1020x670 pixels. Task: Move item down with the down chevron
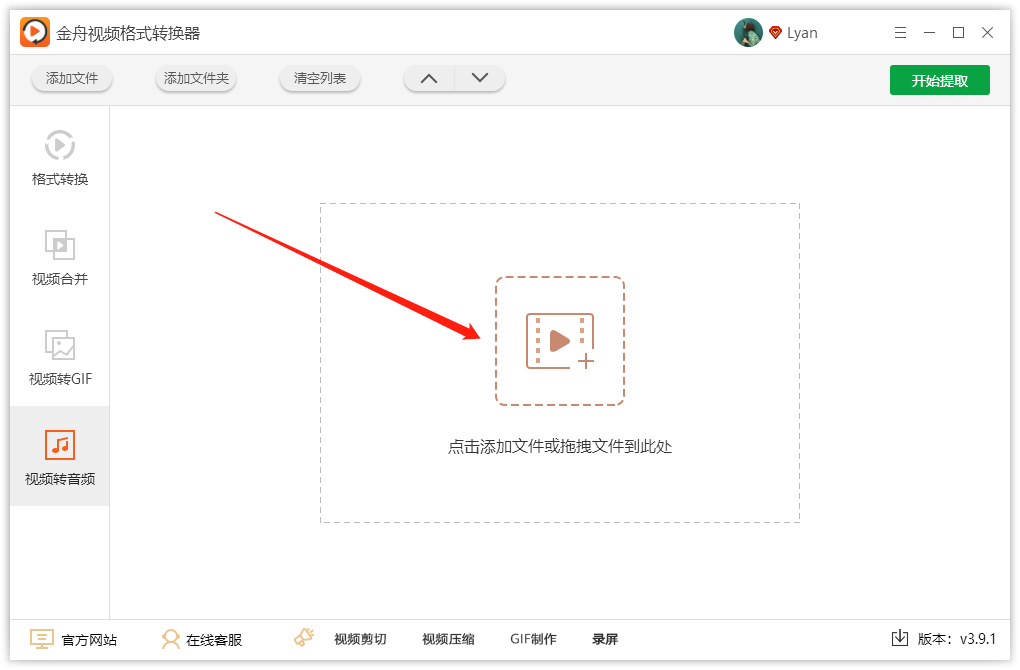point(480,79)
